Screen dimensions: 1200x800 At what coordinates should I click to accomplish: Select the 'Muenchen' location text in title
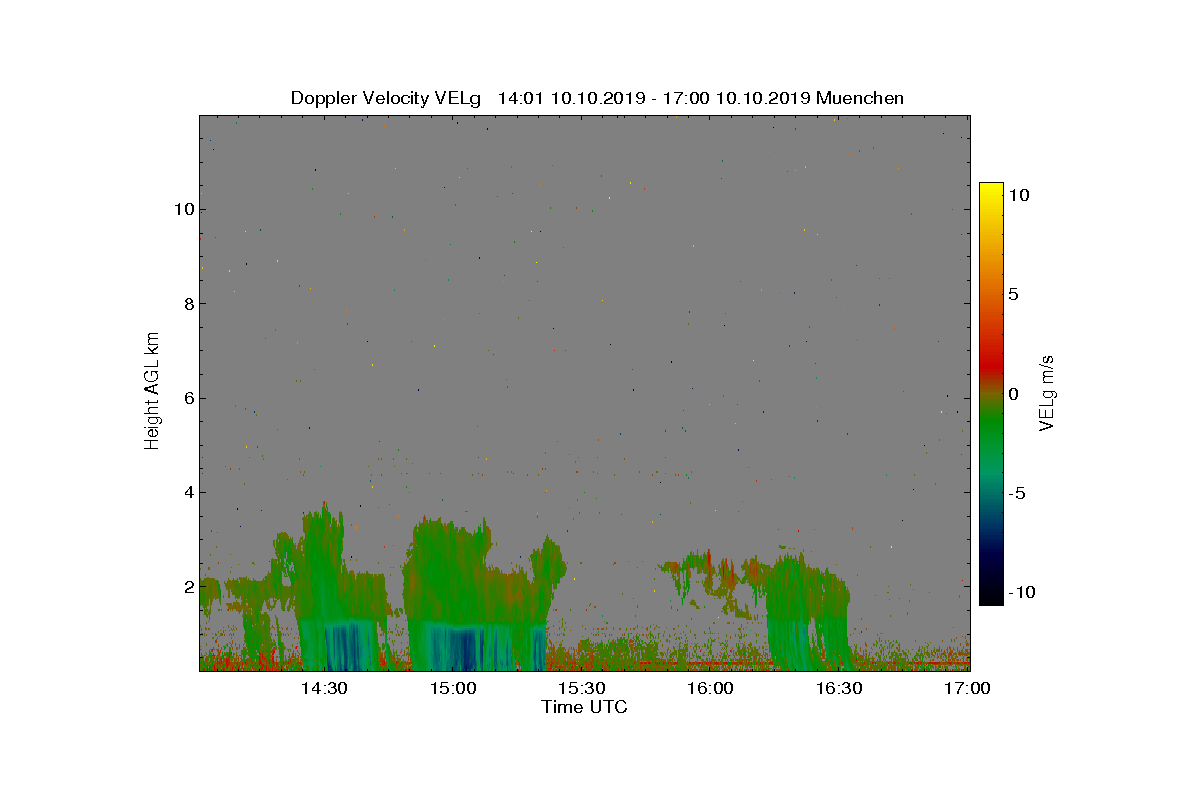tap(860, 98)
